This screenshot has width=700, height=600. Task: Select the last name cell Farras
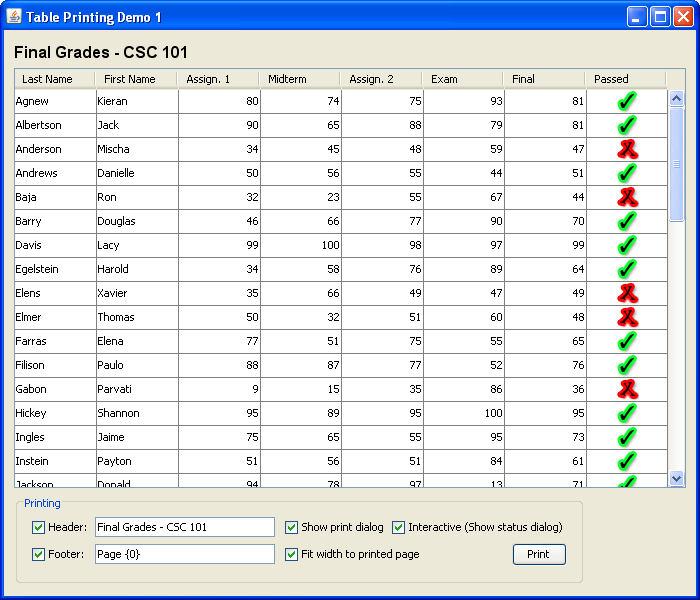pos(55,342)
